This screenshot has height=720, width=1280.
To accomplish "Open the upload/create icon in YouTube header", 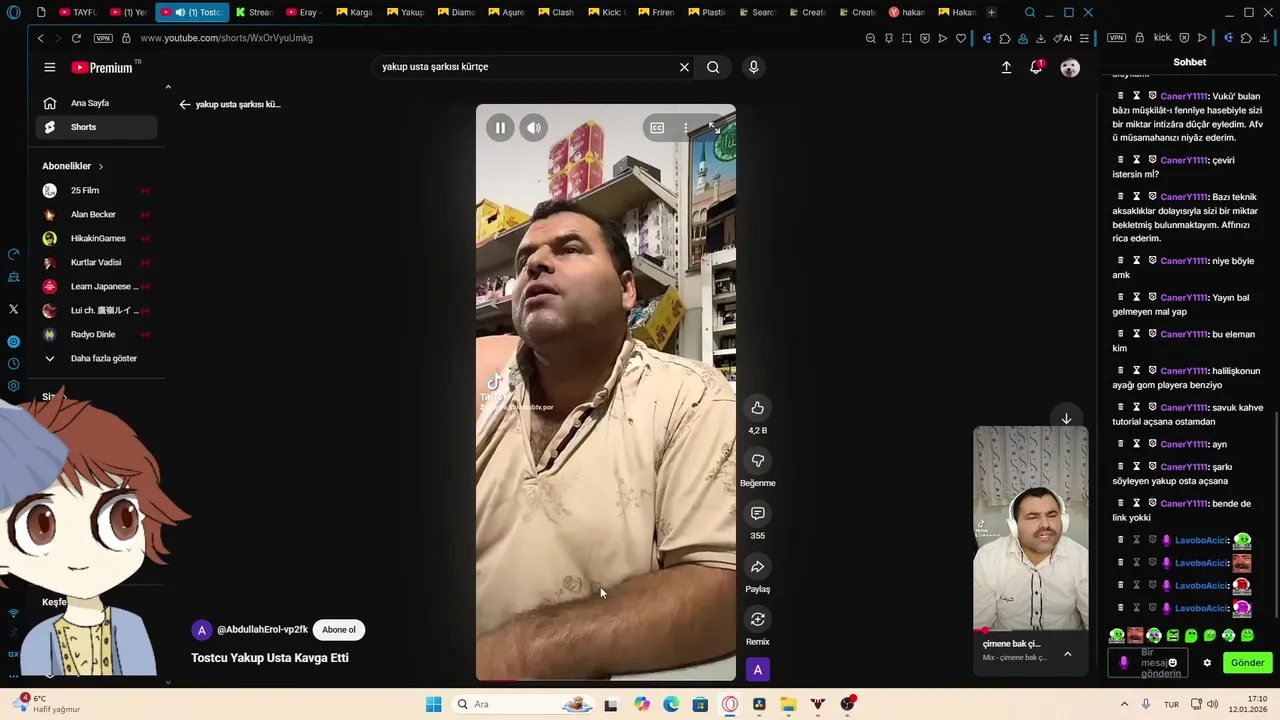I will click(x=1006, y=67).
